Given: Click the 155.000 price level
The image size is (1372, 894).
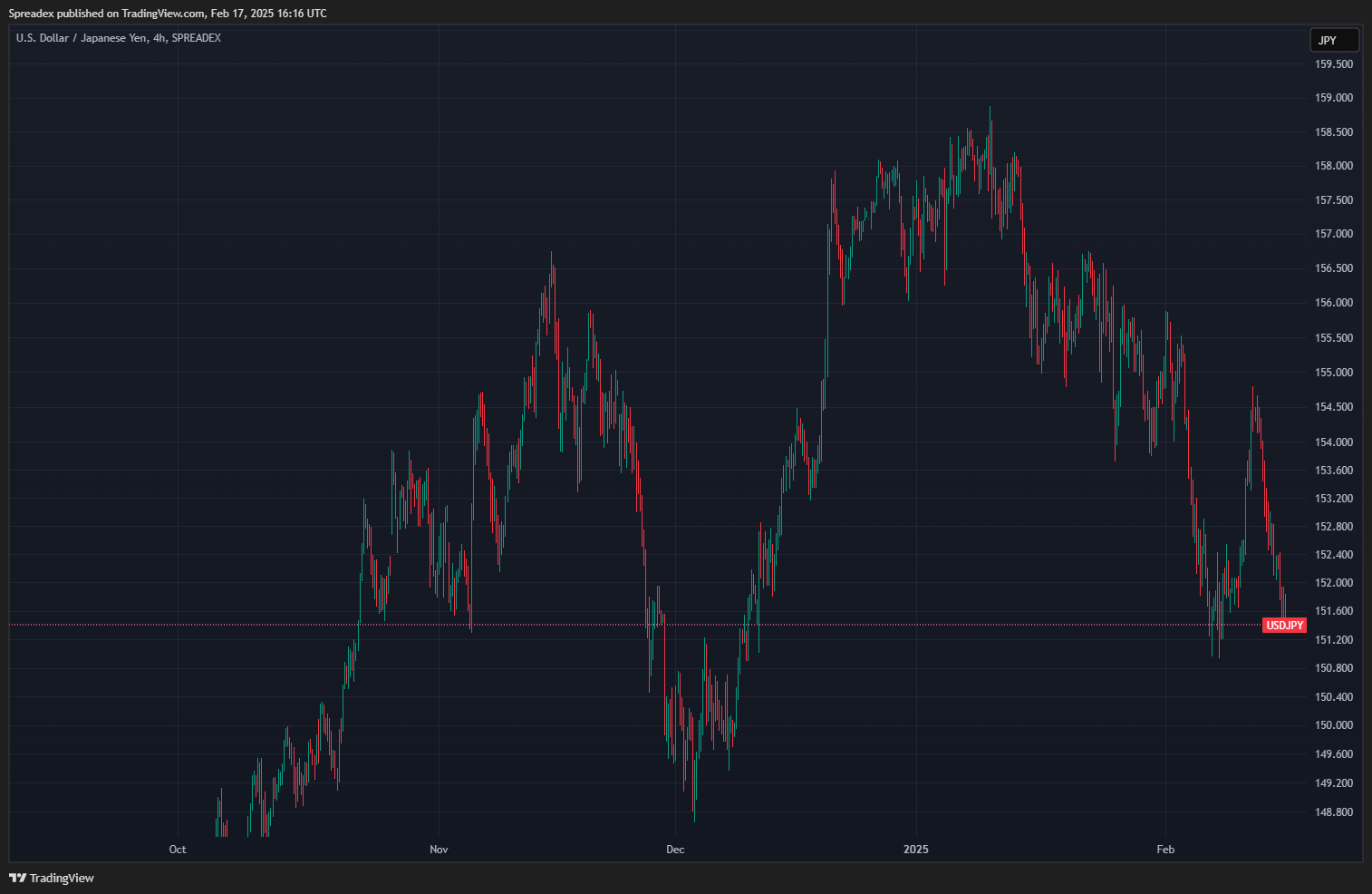Looking at the screenshot, I should (x=1334, y=373).
